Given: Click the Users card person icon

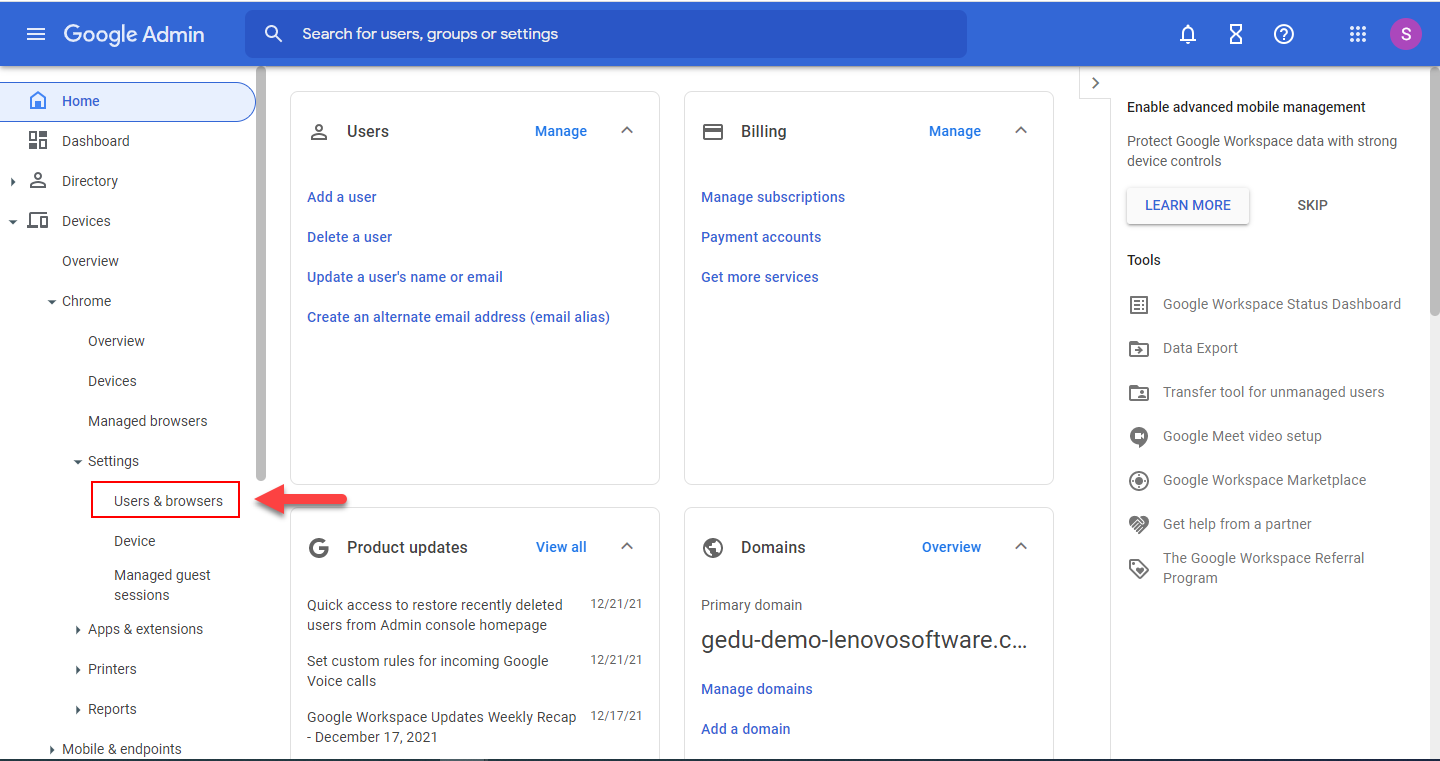Looking at the screenshot, I should coord(319,131).
